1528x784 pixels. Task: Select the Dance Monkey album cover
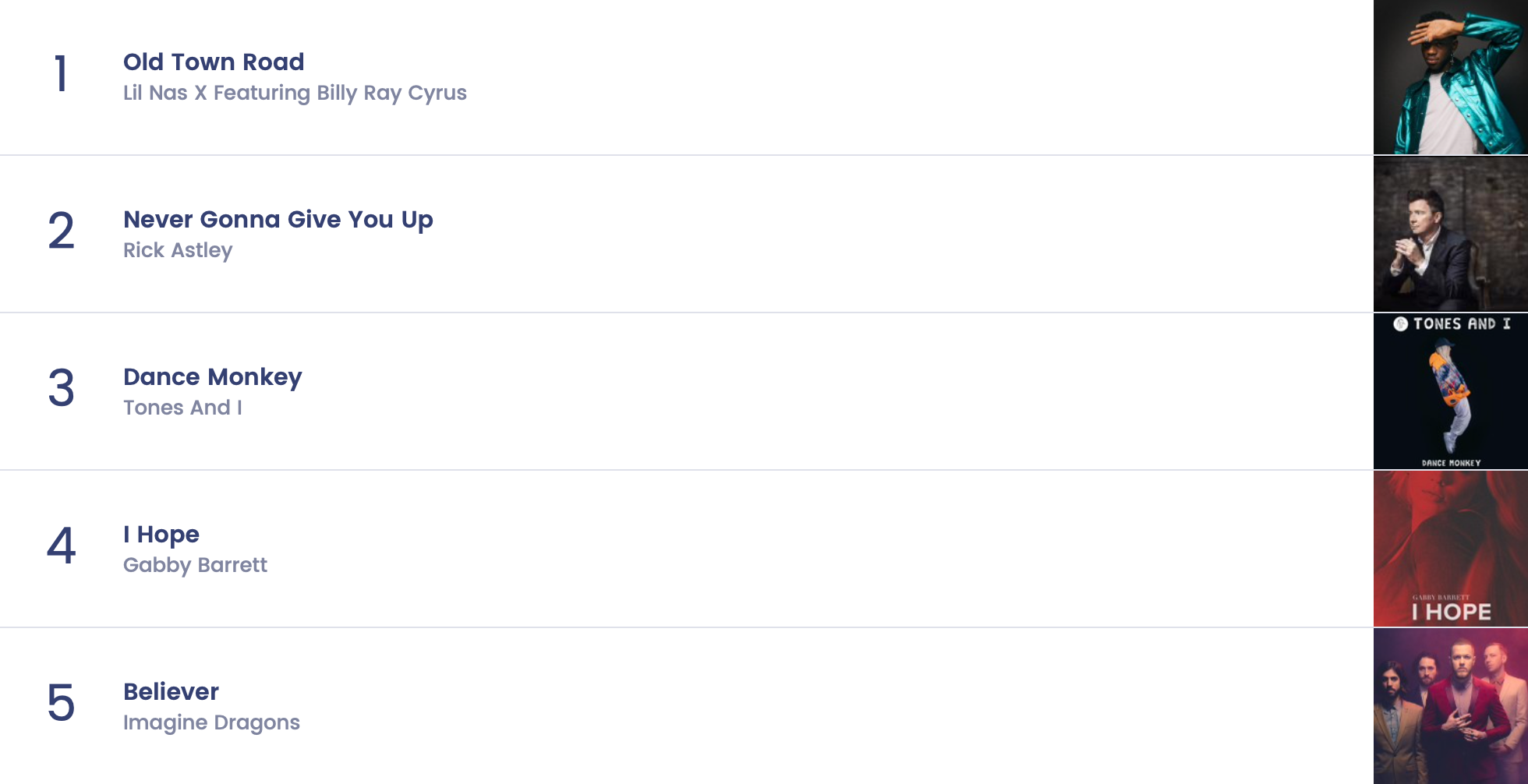[x=1450, y=391]
